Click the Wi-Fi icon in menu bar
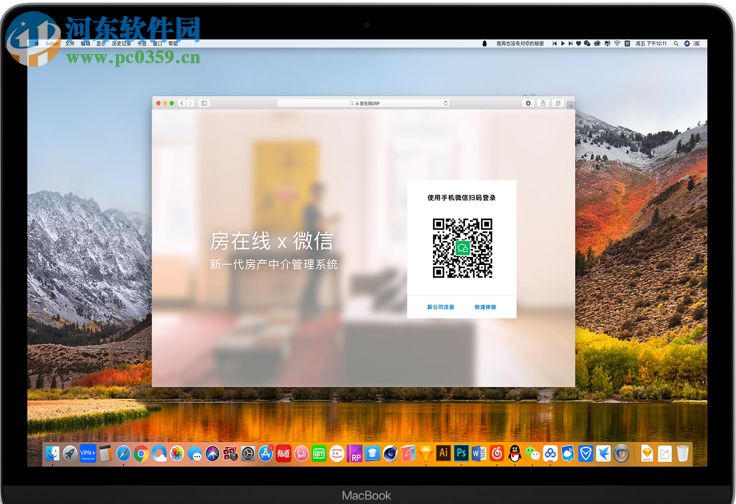 [617, 43]
